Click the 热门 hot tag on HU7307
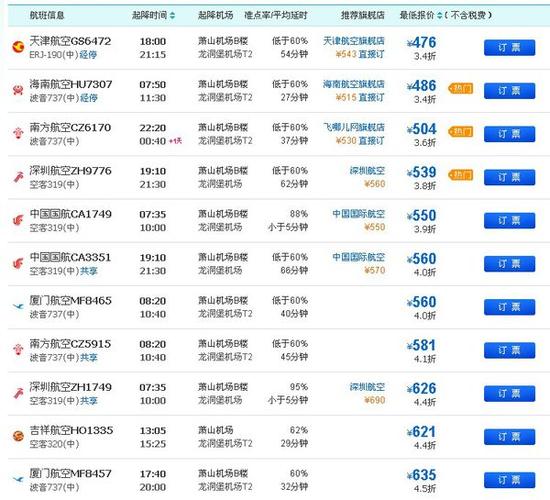Viewport: 550px width, 500px height. click(461, 88)
